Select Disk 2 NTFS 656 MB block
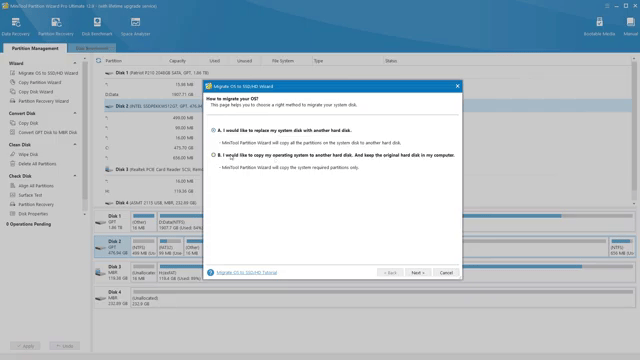The image size is (640, 360). click(x=622, y=247)
